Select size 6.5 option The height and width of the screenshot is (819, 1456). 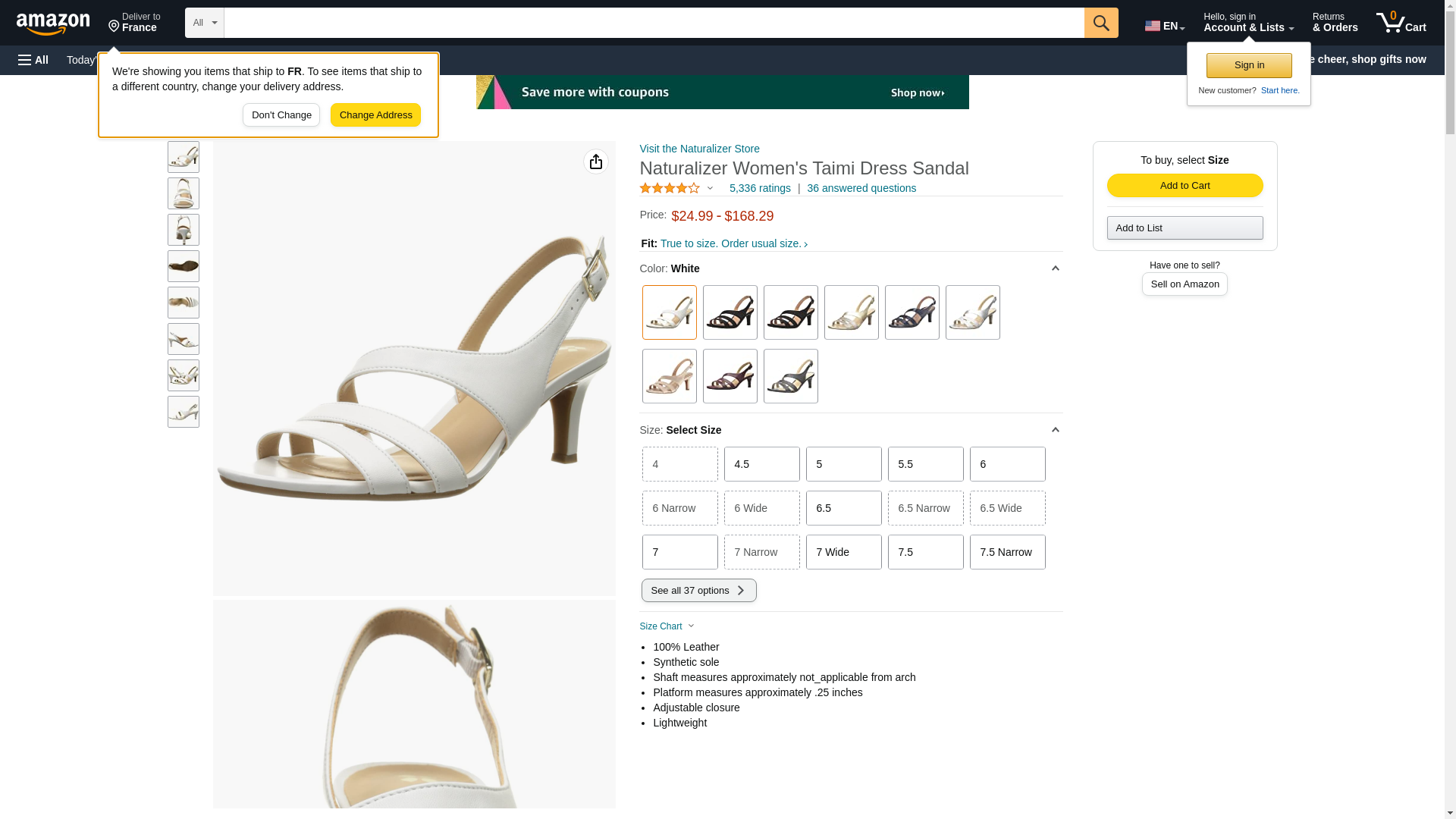pos(843,508)
